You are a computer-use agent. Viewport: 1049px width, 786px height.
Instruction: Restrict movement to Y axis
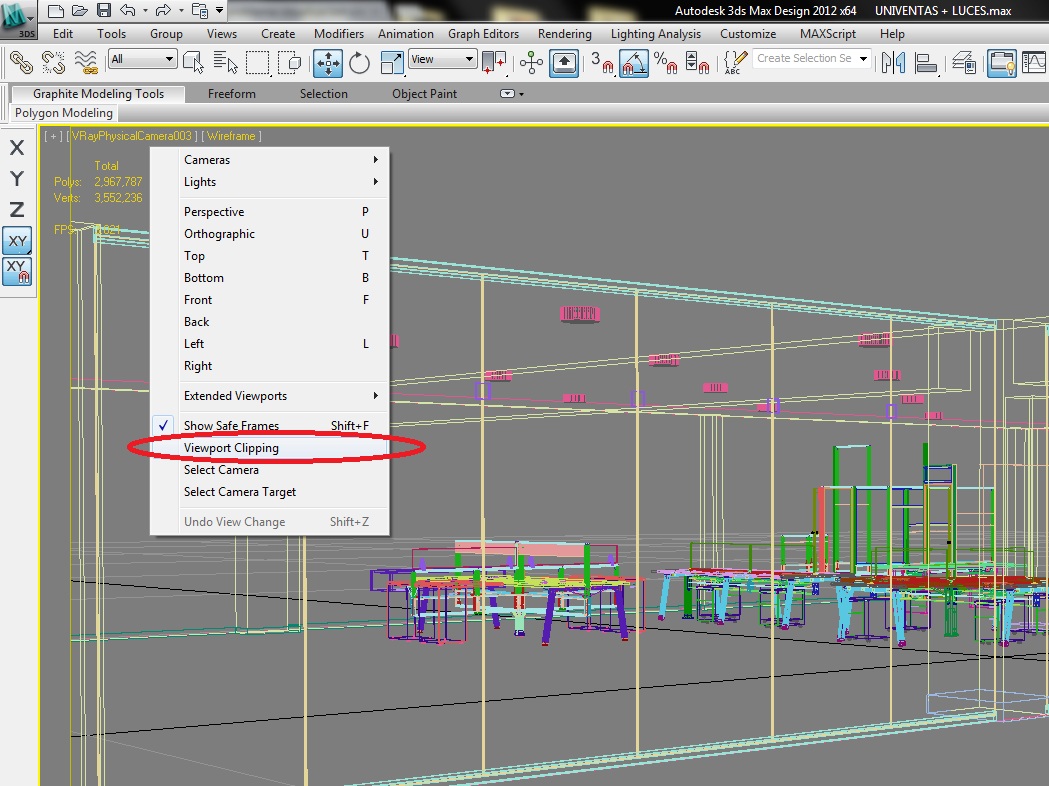coord(17,179)
